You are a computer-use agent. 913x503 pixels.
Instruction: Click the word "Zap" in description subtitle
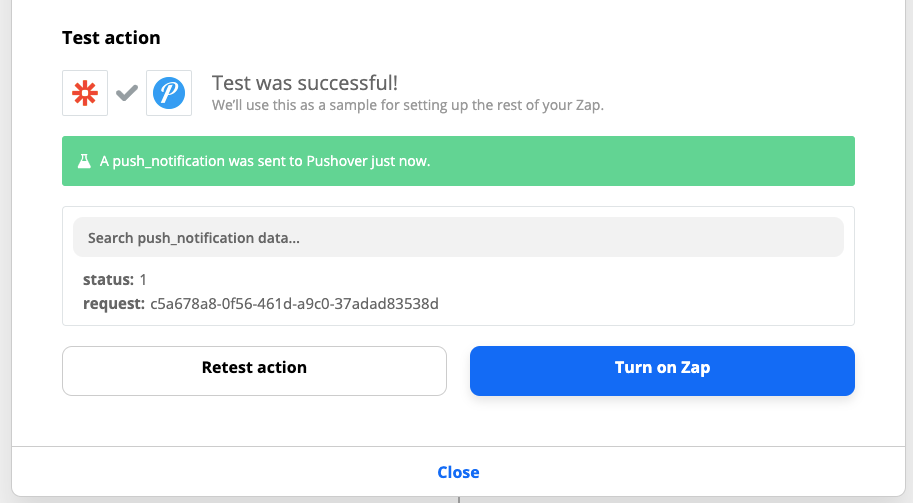point(589,104)
